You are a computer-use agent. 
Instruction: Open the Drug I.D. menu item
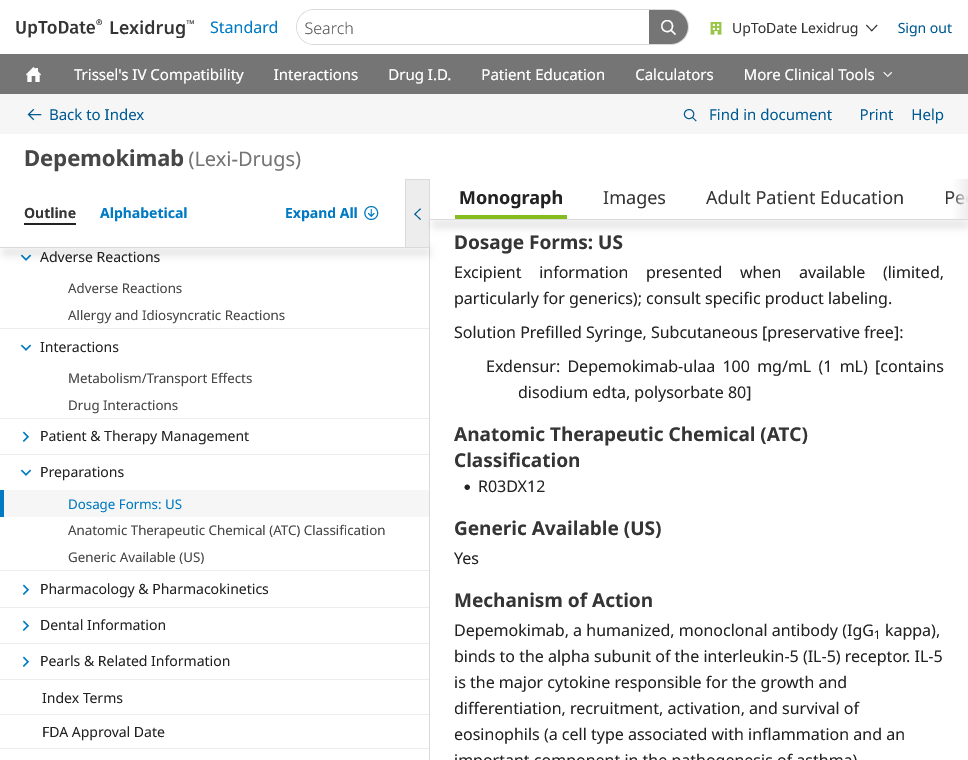click(419, 74)
